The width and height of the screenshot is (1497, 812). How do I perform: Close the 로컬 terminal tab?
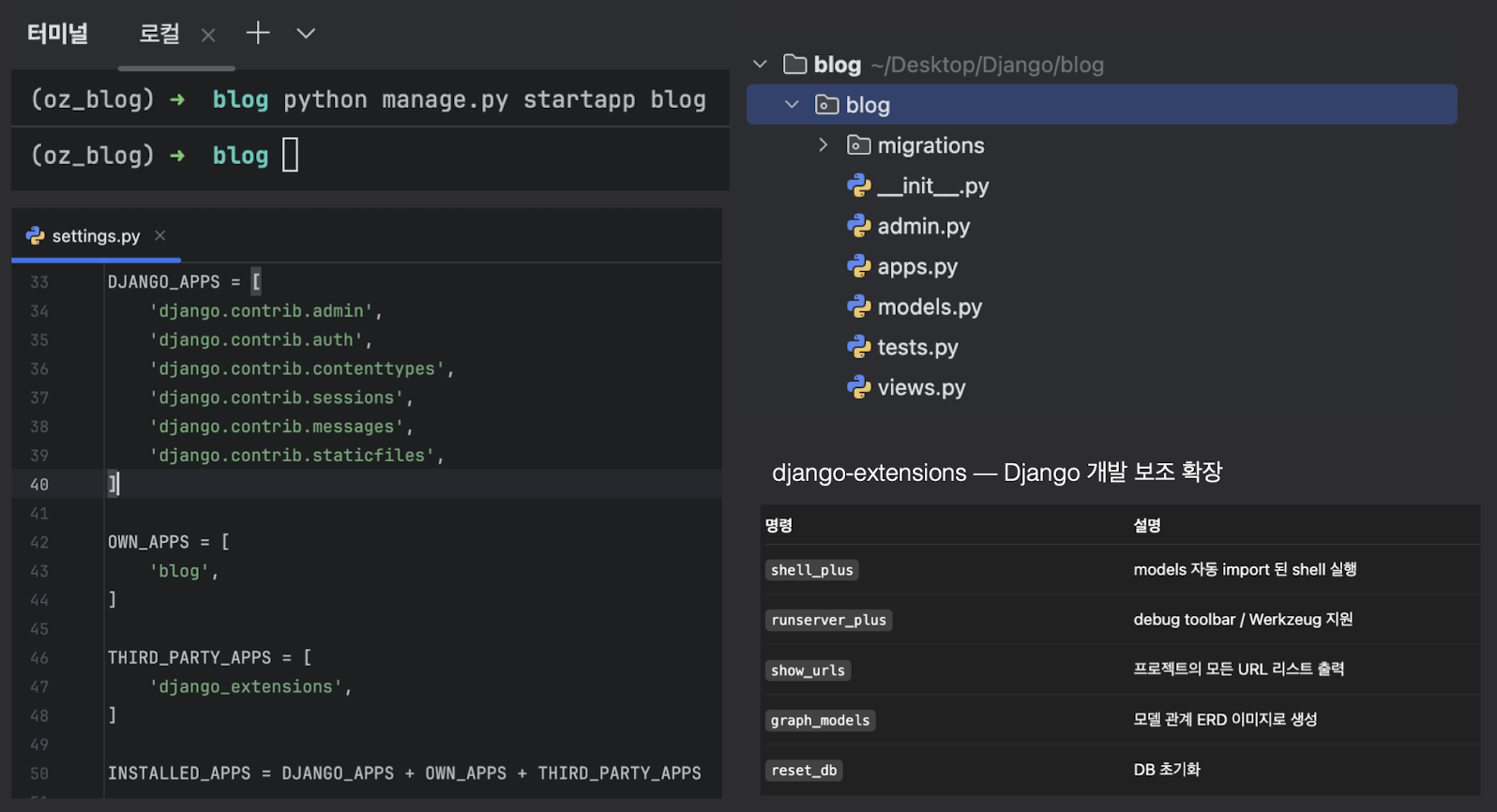coord(208,36)
